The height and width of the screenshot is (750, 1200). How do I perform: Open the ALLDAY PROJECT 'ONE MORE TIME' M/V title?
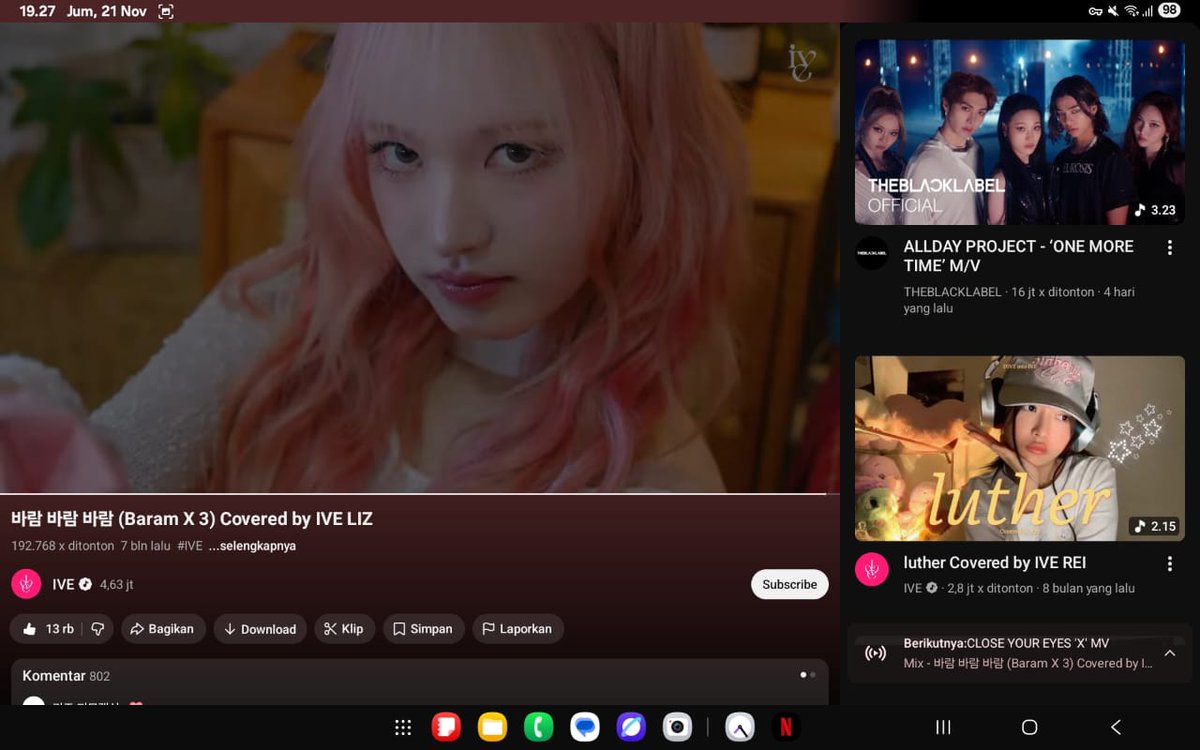tap(1018, 256)
